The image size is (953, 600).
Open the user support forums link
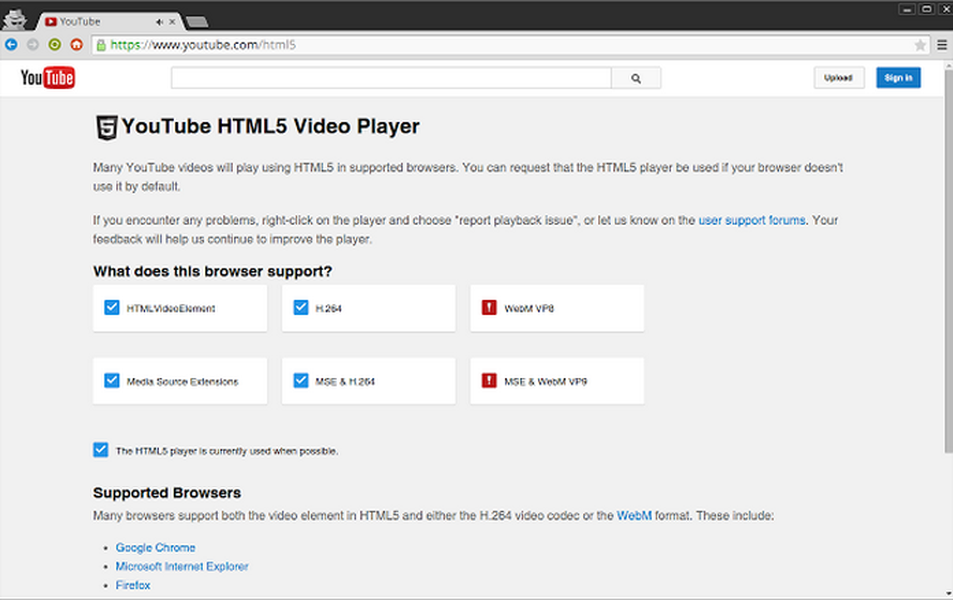[x=752, y=220]
